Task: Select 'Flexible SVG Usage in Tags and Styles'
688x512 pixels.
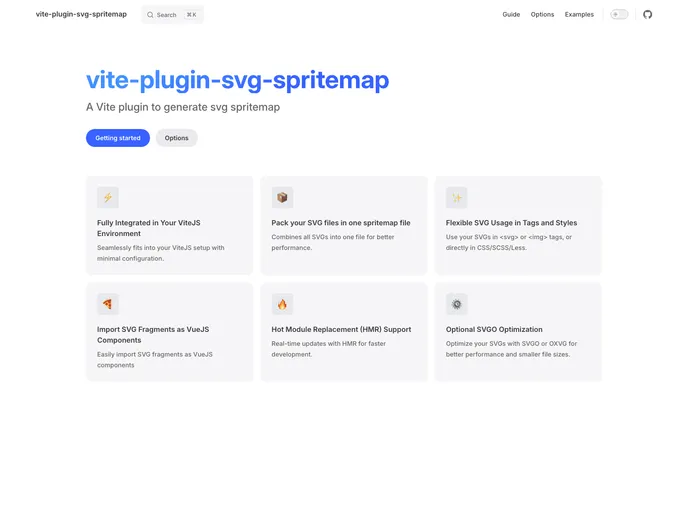Action: click(511, 223)
